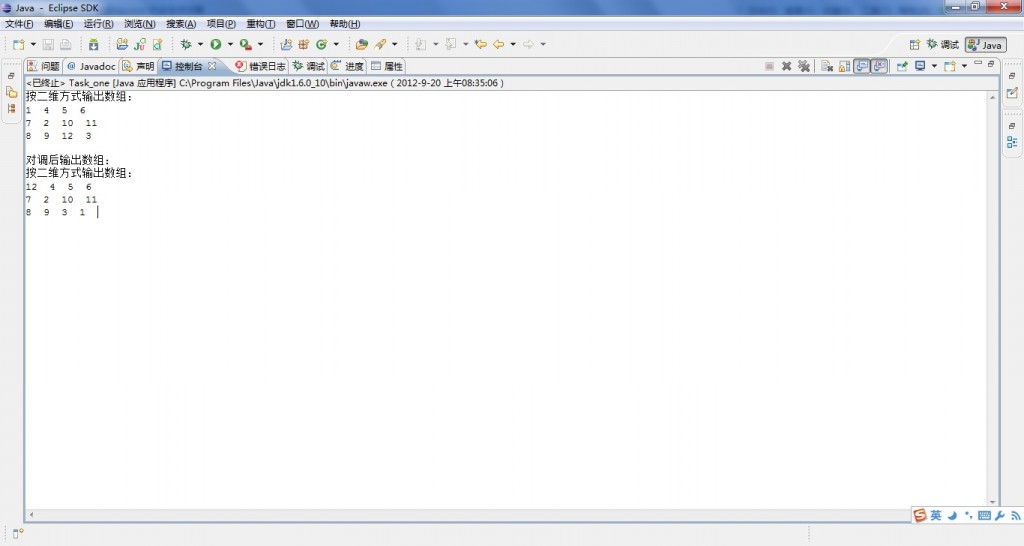This screenshot has height=546, width=1024.
Task: Switch to the 进度 tab
Action: click(x=347, y=66)
